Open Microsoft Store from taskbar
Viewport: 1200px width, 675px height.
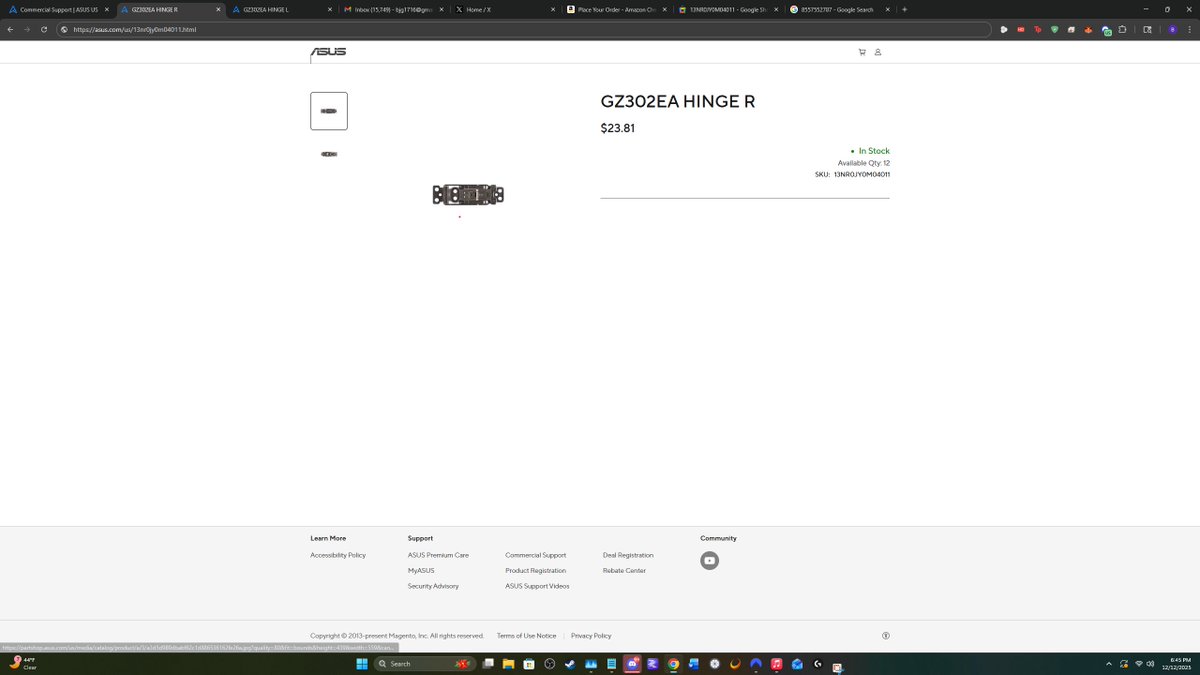point(528,664)
